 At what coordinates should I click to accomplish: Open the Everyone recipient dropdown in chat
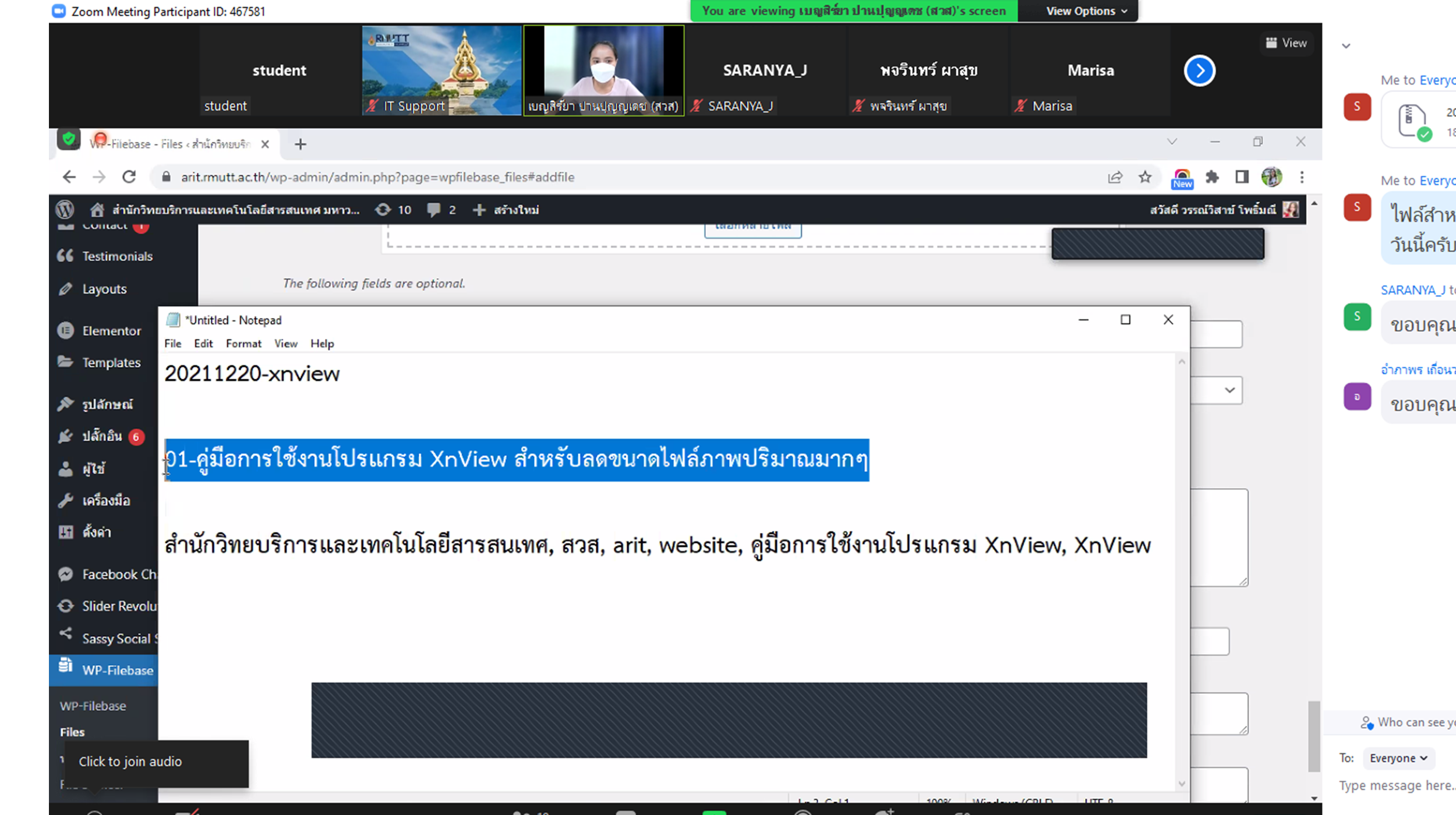1398,758
